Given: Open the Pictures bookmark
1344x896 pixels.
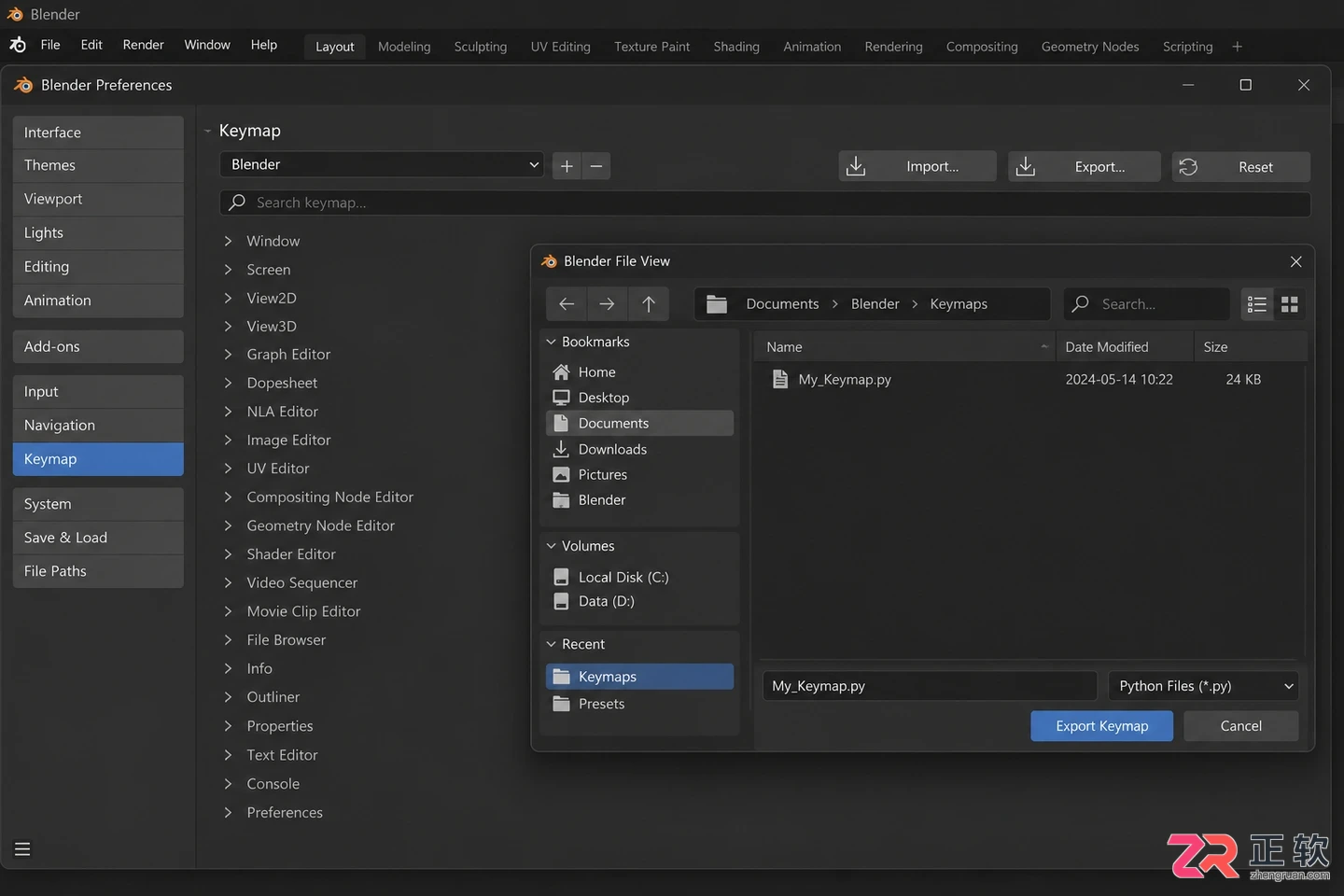Looking at the screenshot, I should [639, 474].
